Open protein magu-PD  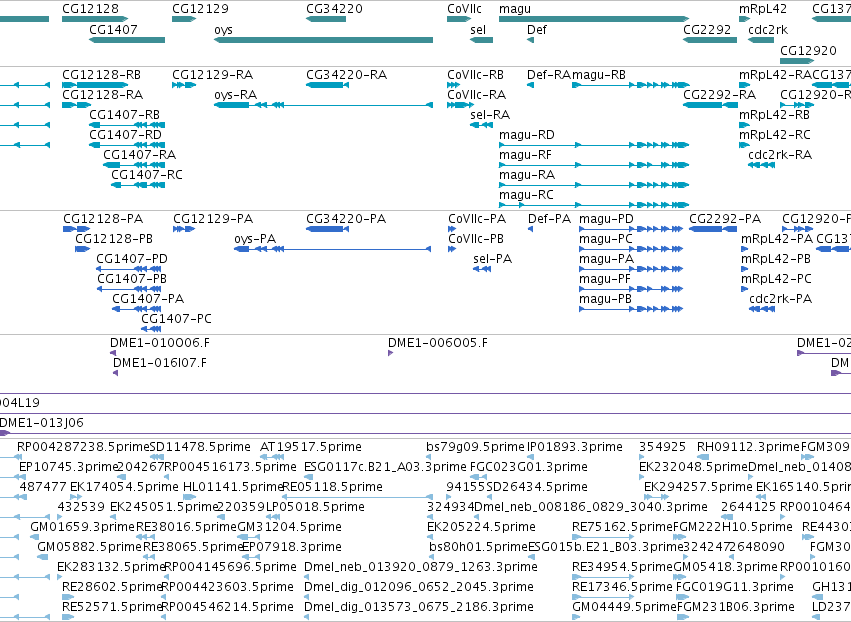pos(606,219)
